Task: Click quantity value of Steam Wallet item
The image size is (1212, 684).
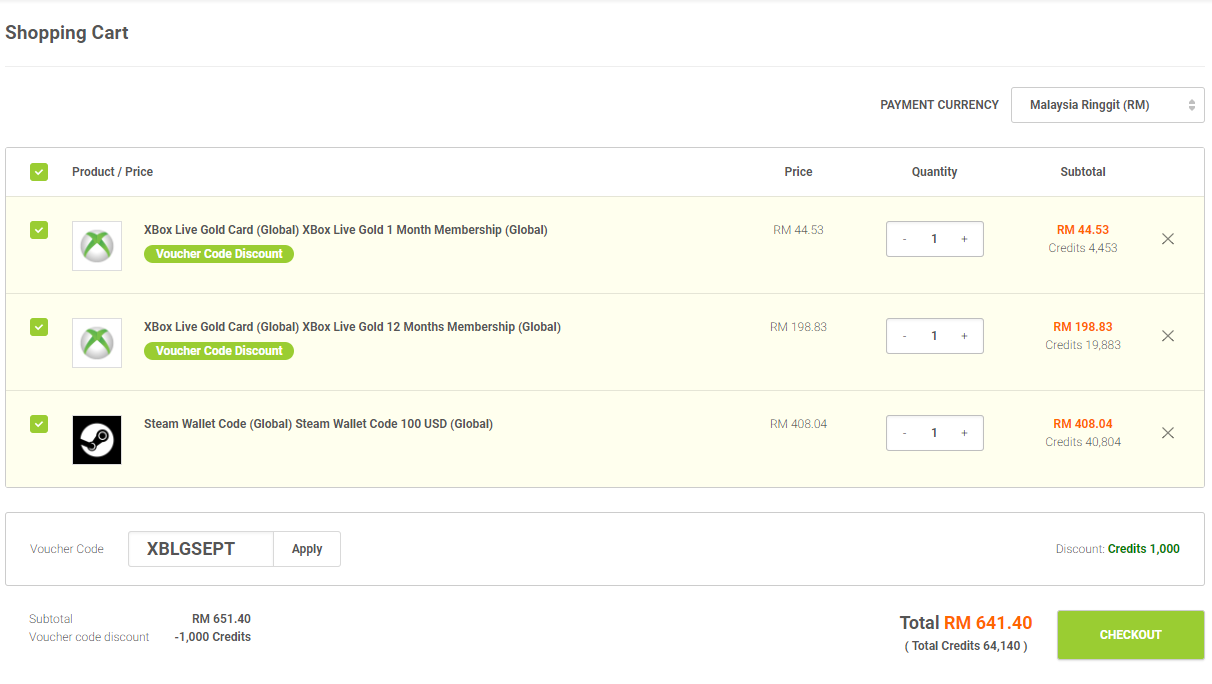Action: click(x=935, y=433)
